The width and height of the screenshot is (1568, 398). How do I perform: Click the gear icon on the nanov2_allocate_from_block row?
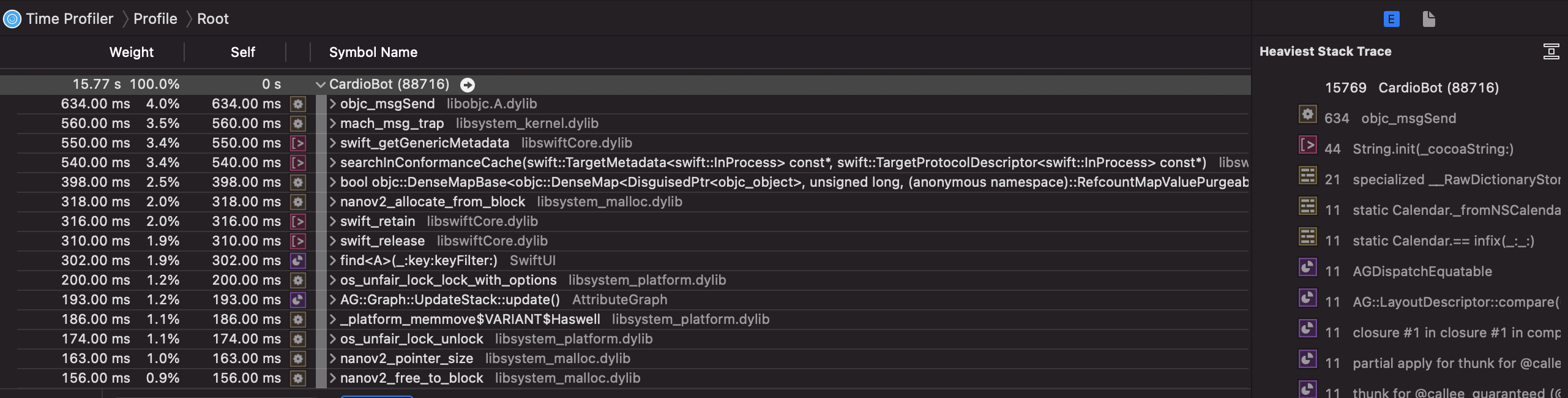pyautogui.click(x=298, y=202)
